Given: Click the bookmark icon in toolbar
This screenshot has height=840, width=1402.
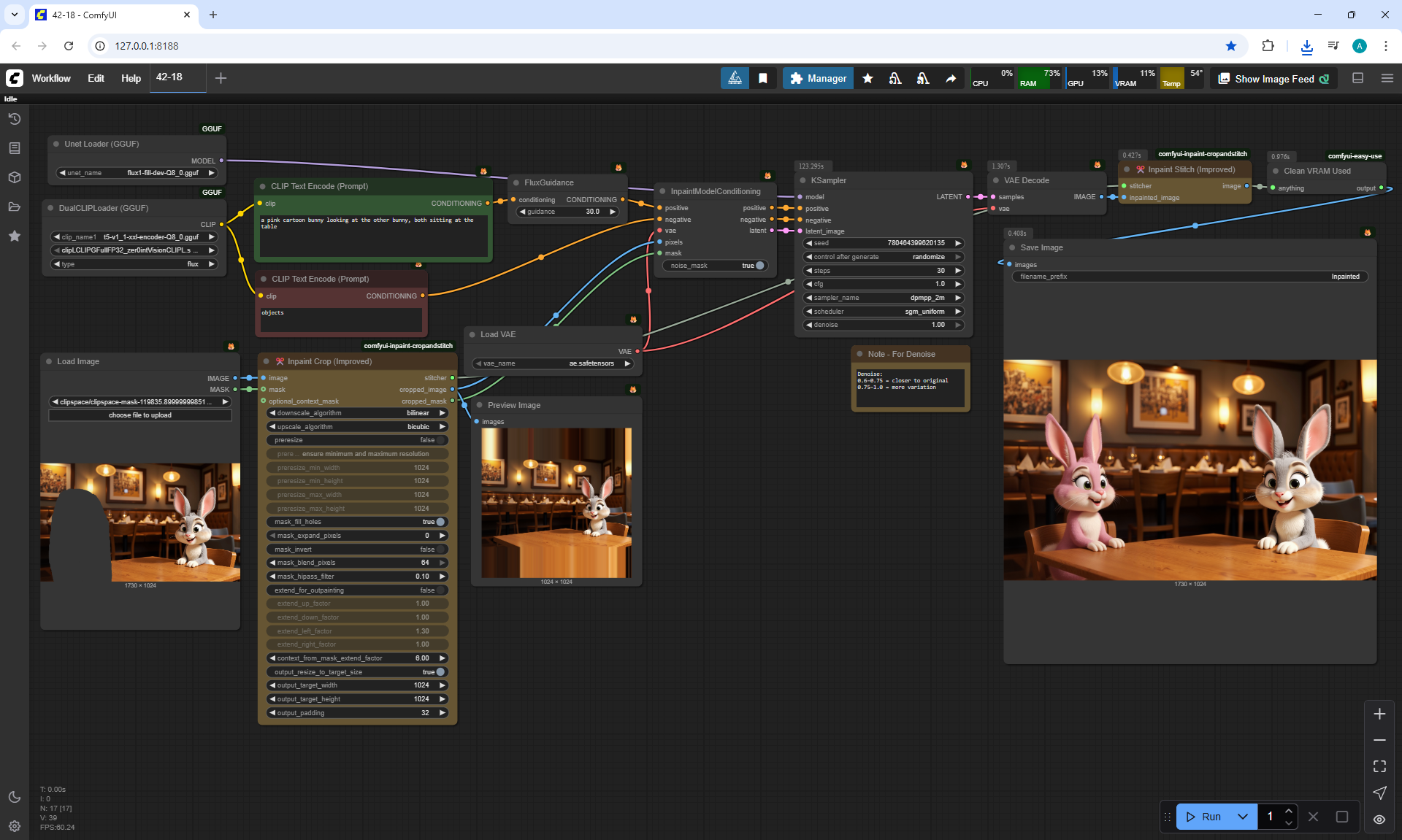Looking at the screenshot, I should click(763, 79).
